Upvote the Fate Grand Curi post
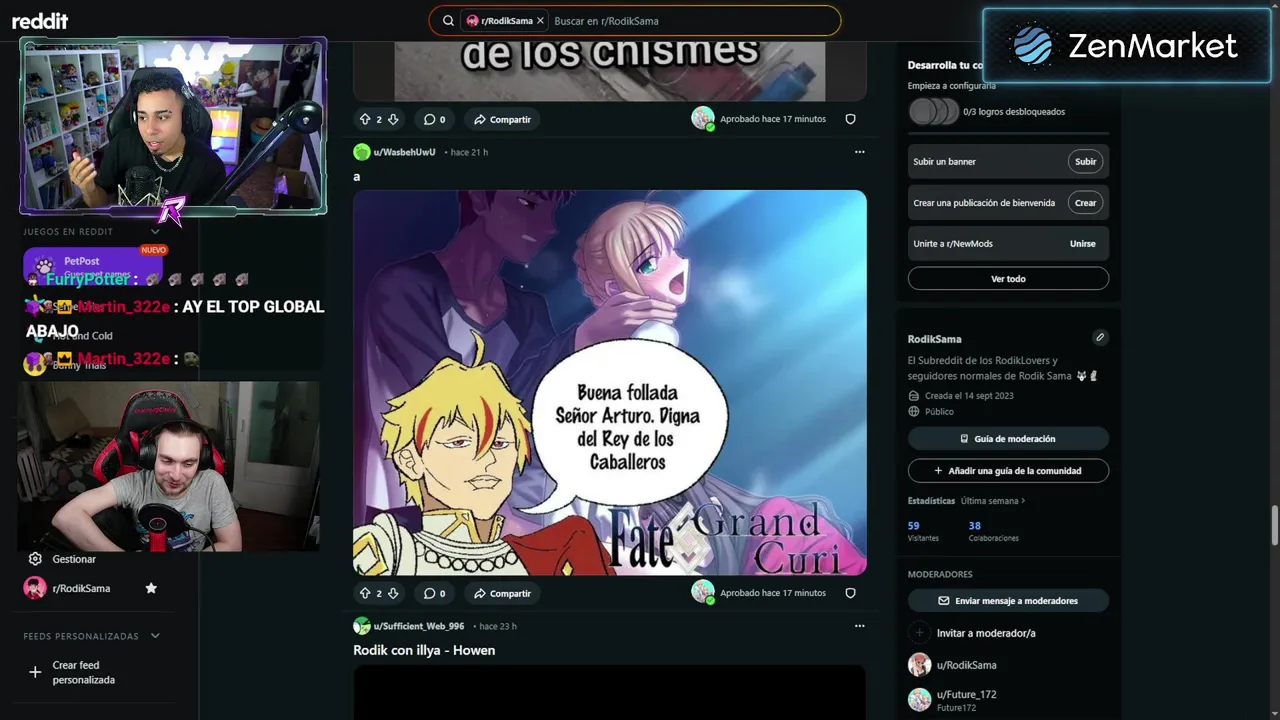This screenshot has width=1280, height=720. click(365, 593)
